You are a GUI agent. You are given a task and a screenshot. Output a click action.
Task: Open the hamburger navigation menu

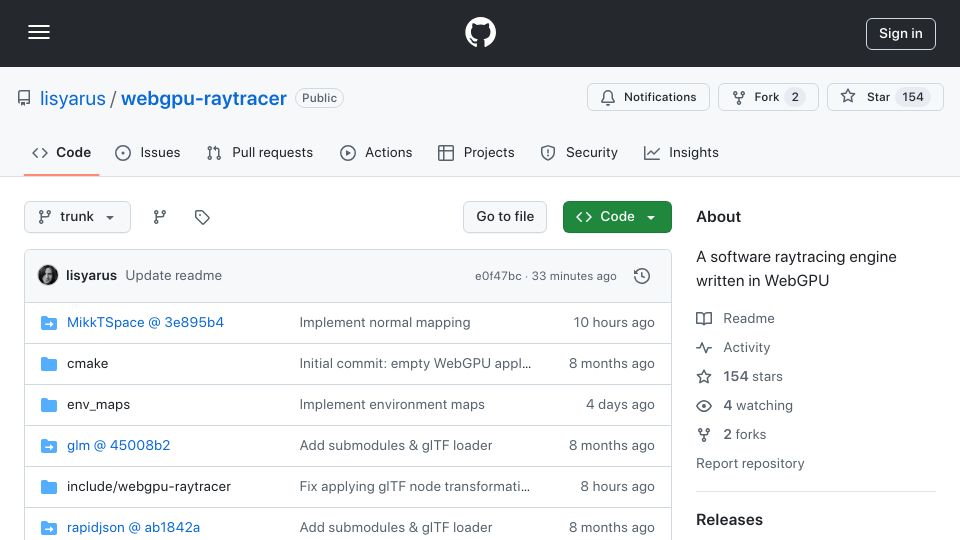pyautogui.click(x=39, y=32)
